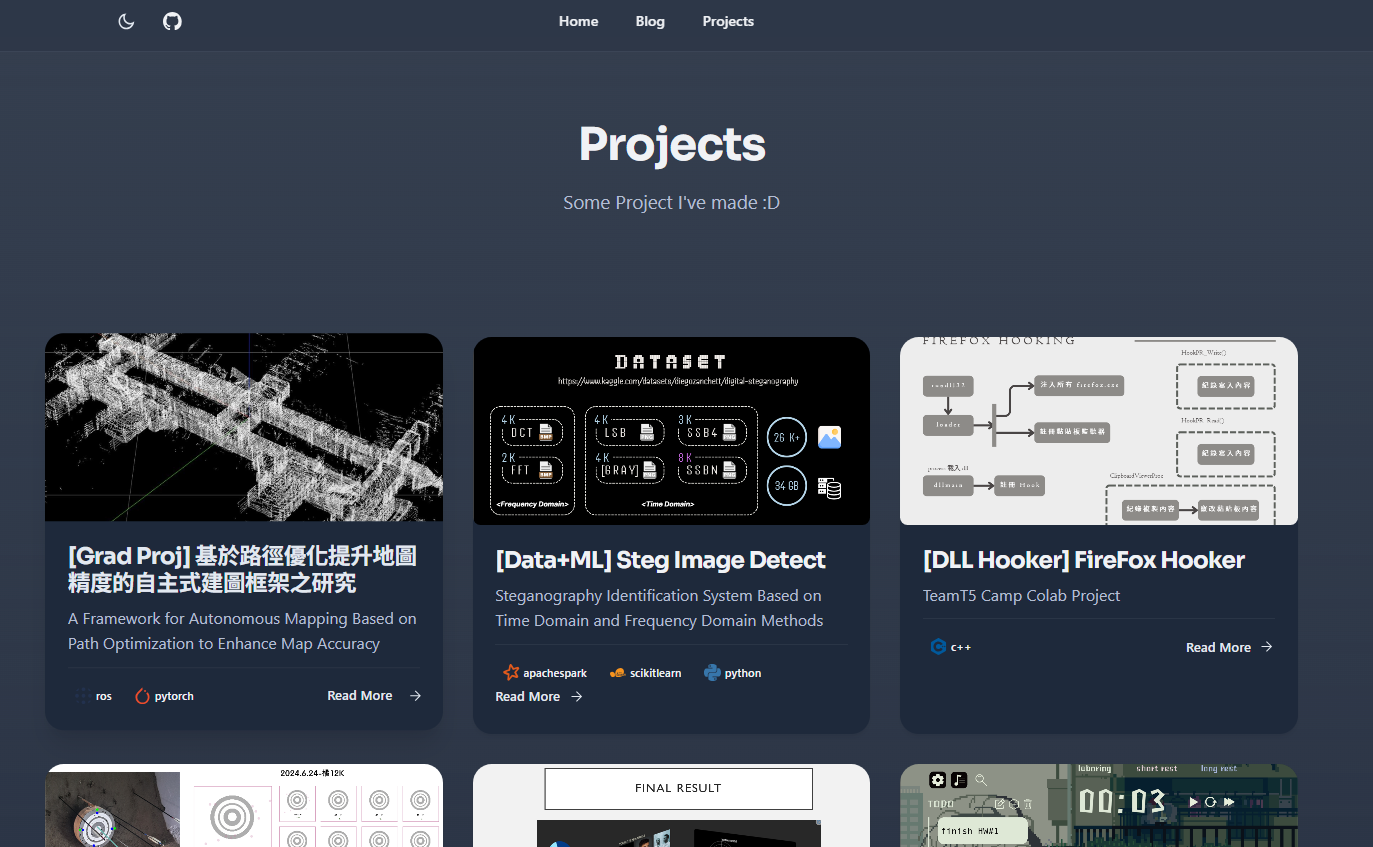Open the Firefox Hooking diagram thumbnail
Image resolution: width=1373 pixels, height=847 pixels.
point(1099,430)
